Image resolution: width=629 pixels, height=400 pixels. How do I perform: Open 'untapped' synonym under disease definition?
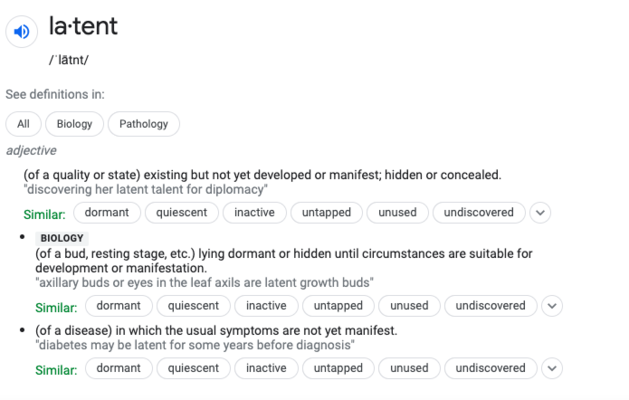tap(338, 368)
